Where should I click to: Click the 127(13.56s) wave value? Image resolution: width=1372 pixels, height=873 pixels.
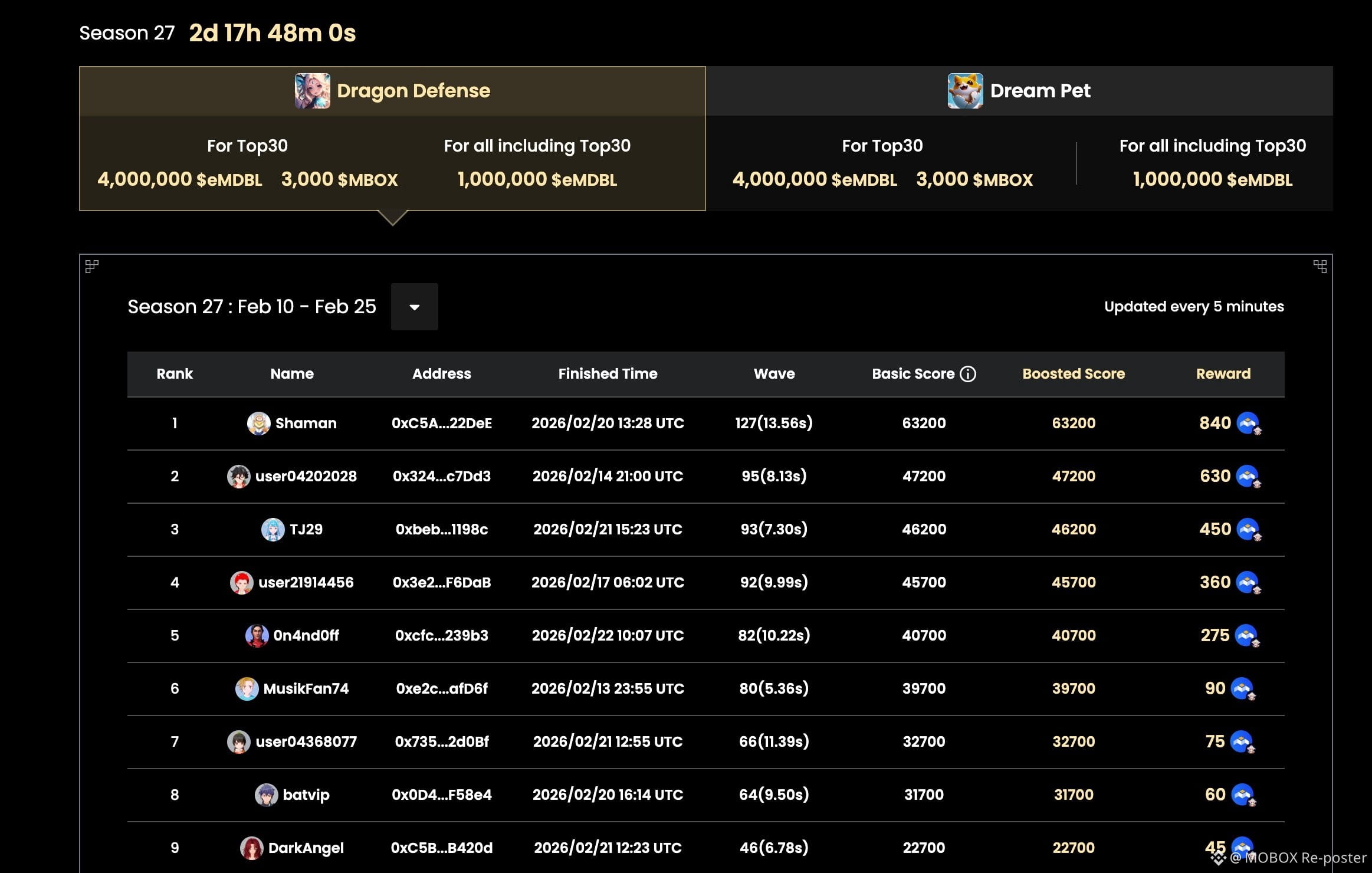point(774,423)
